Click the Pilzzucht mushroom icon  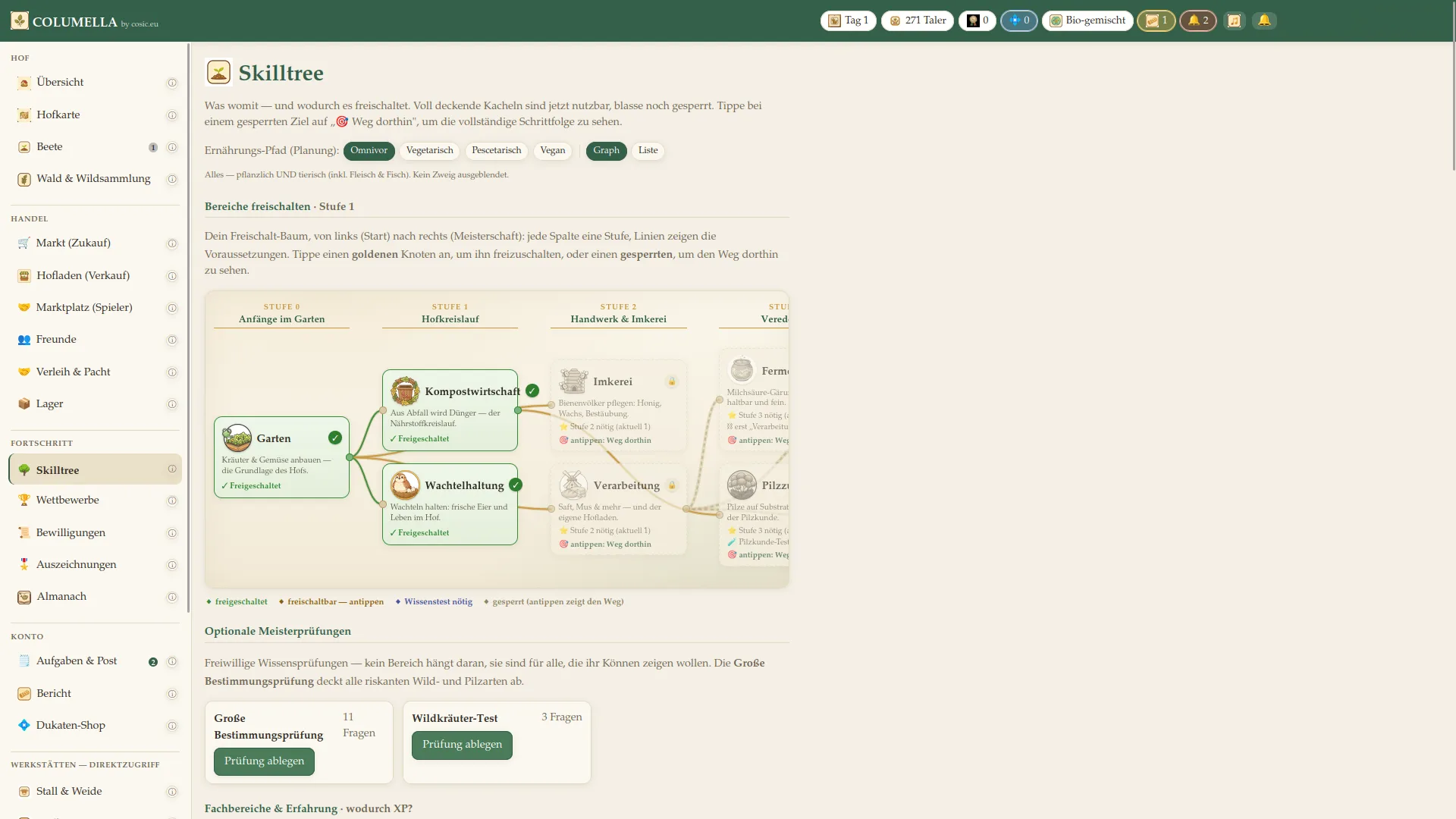pos(742,485)
